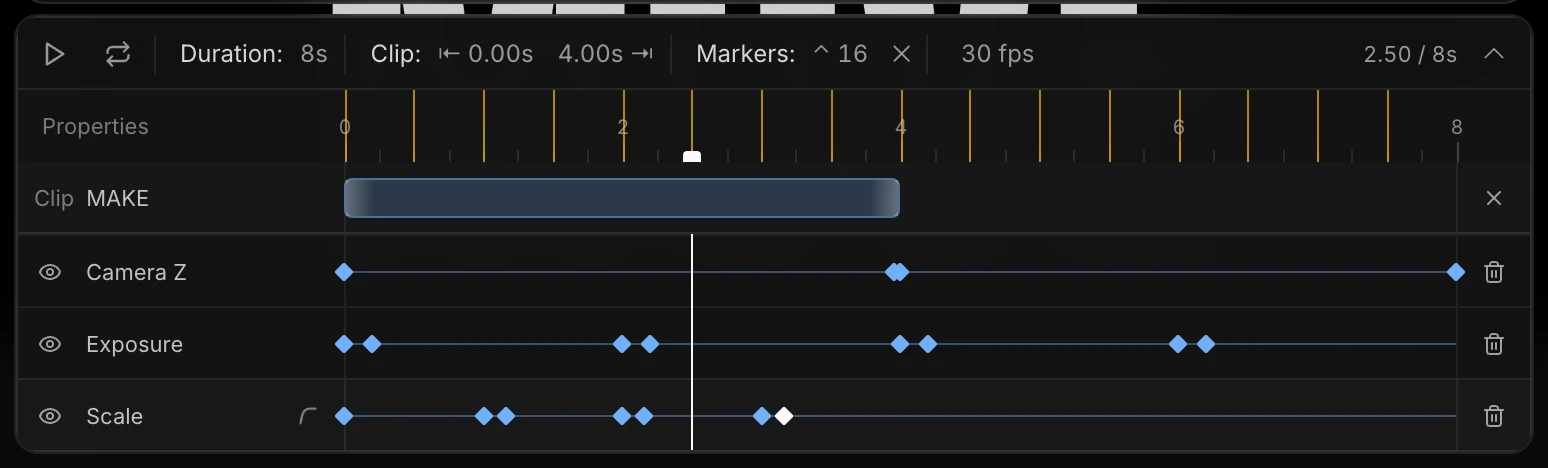Toggle Camera Z track visibility
The image size is (1548, 468).
coord(50,272)
